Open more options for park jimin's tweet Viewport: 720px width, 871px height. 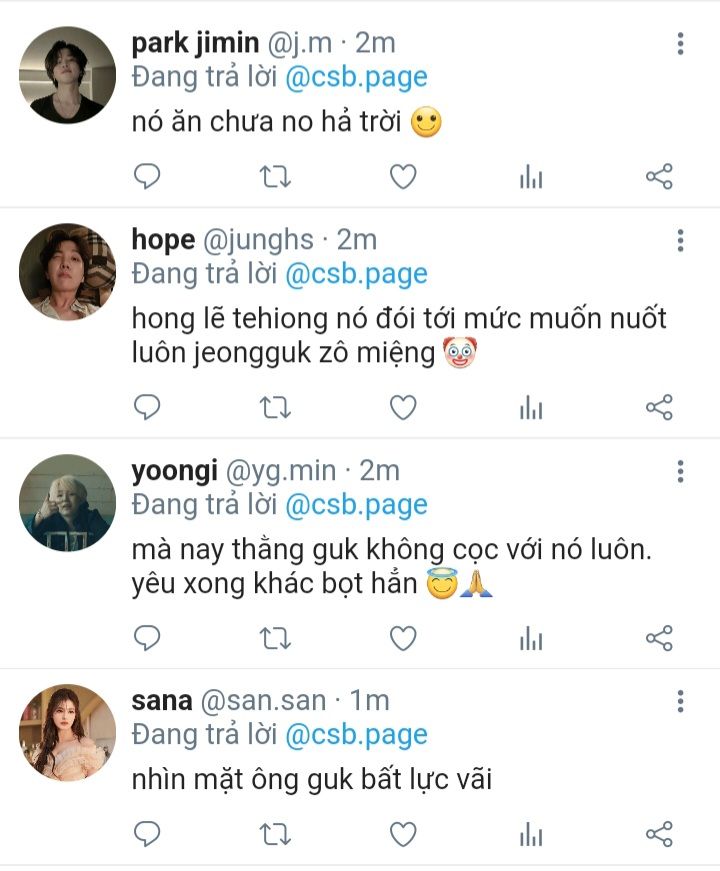pyautogui.click(x=680, y=44)
